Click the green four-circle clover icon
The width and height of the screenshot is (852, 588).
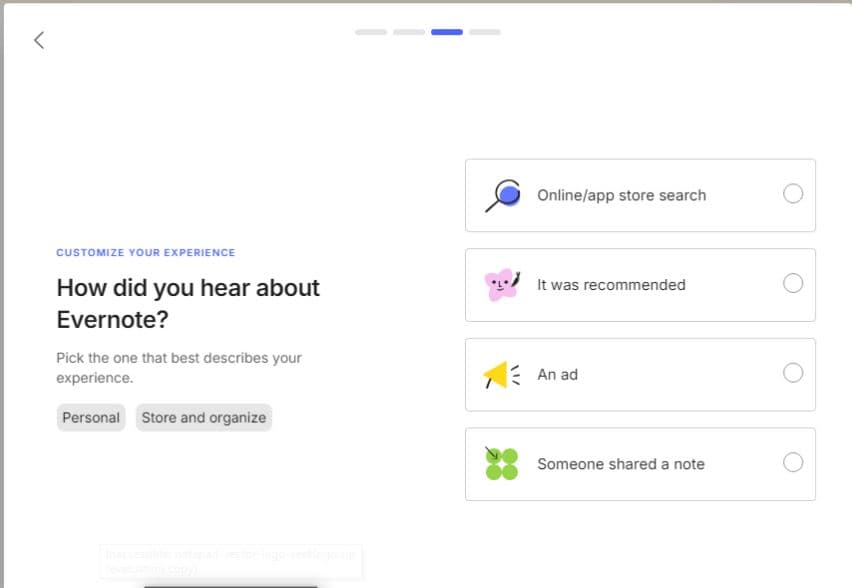click(x=501, y=463)
